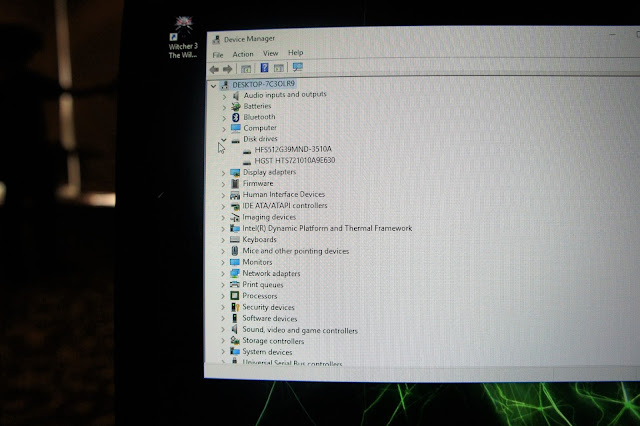Select the IDE ATA/ATAPI controllers label

tap(285, 206)
